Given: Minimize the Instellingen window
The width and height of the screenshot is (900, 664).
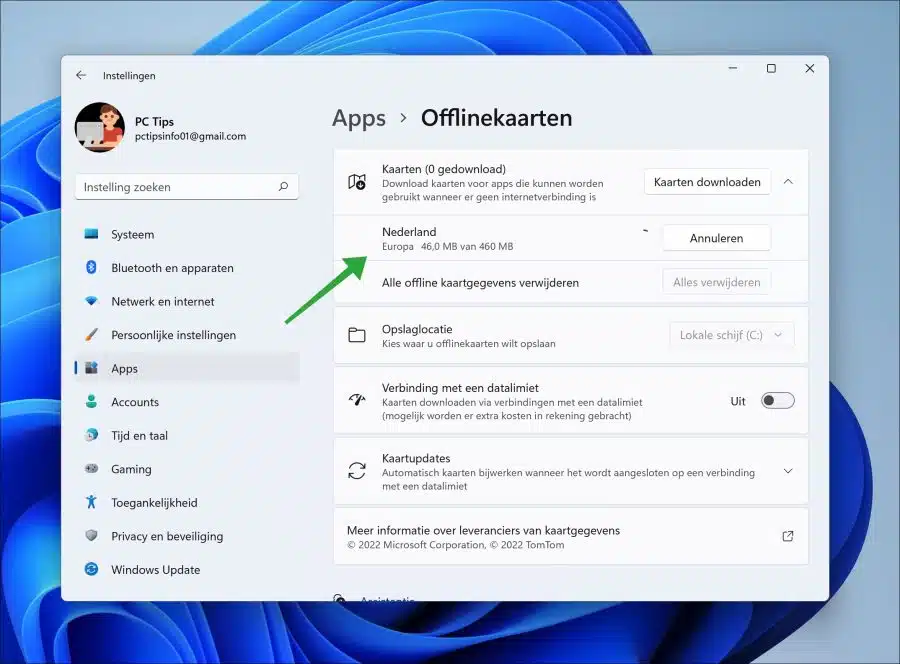Looking at the screenshot, I should 733,68.
